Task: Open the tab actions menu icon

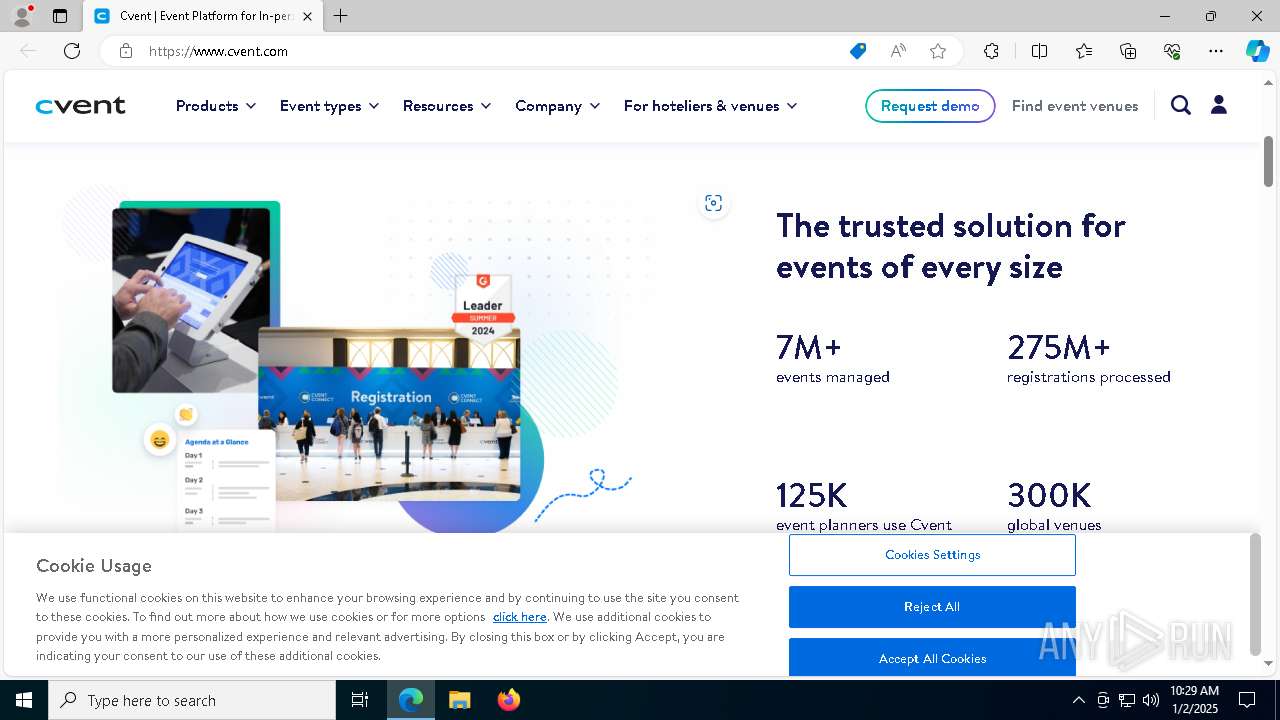Action: [x=60, y=16]
